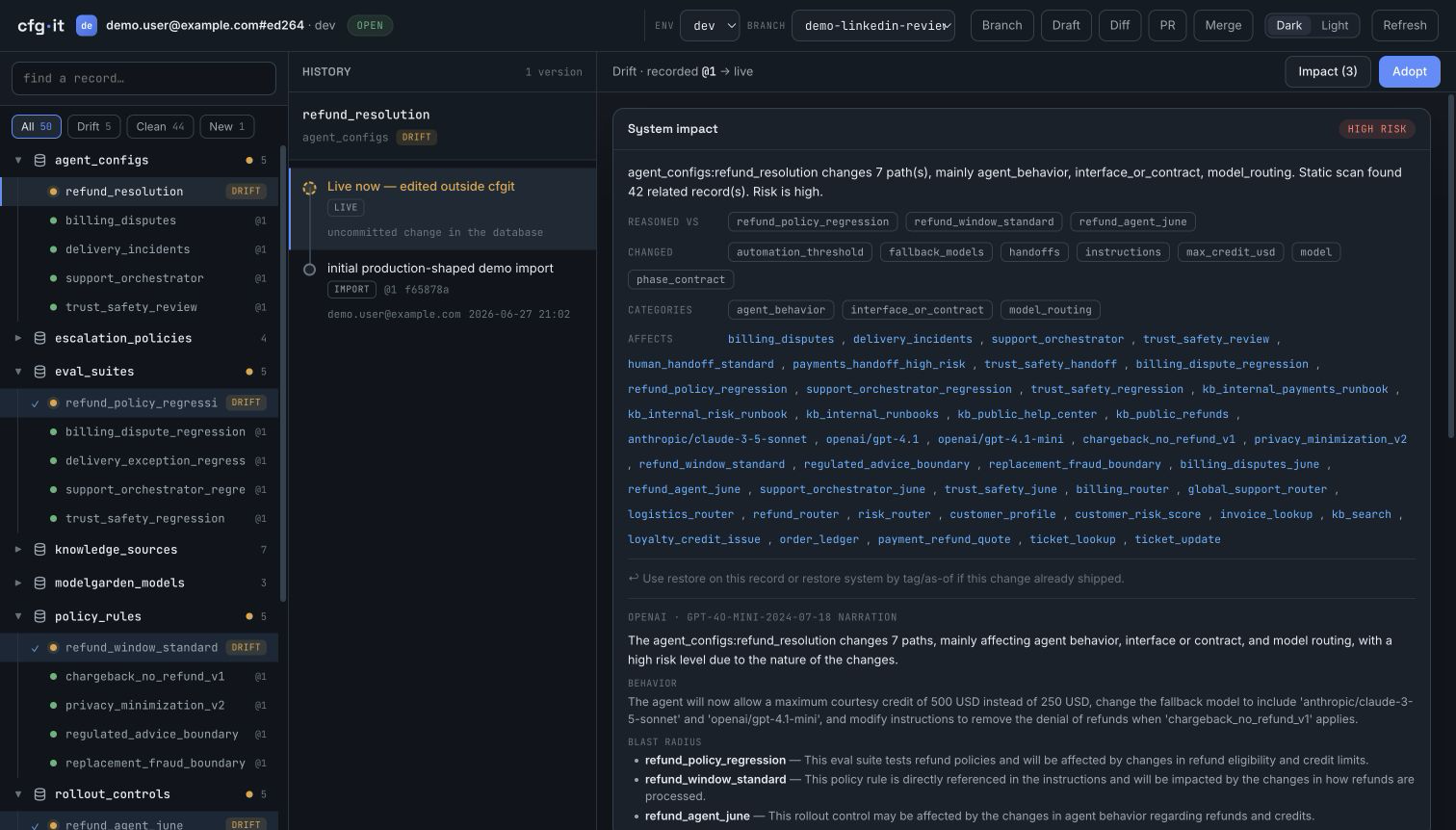Click the max_credit_usd changed chip
The height and width of the screenshot is (830, 1456).
(x=1231, y=252)
